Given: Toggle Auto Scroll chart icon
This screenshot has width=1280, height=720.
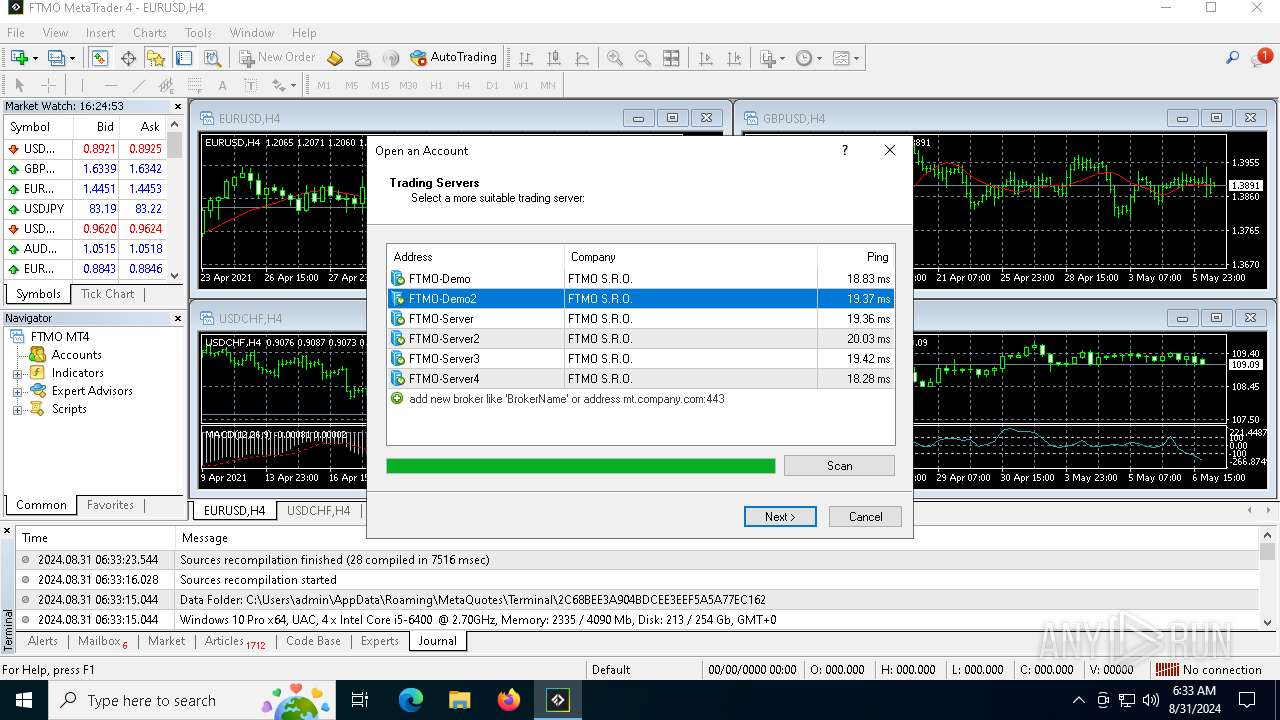Looking at the screenshot, I should (705, 58).
